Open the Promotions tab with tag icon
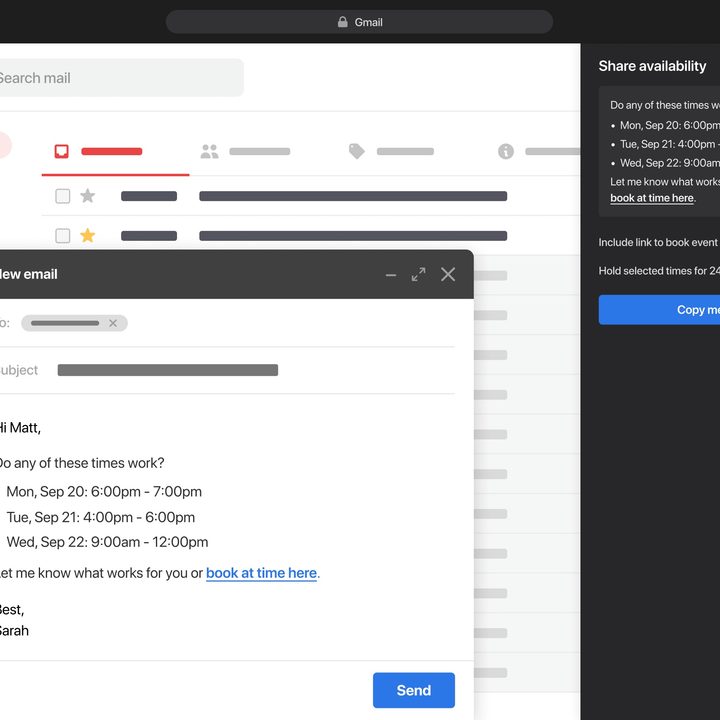 pyautogui.click(x=357, y=151)
